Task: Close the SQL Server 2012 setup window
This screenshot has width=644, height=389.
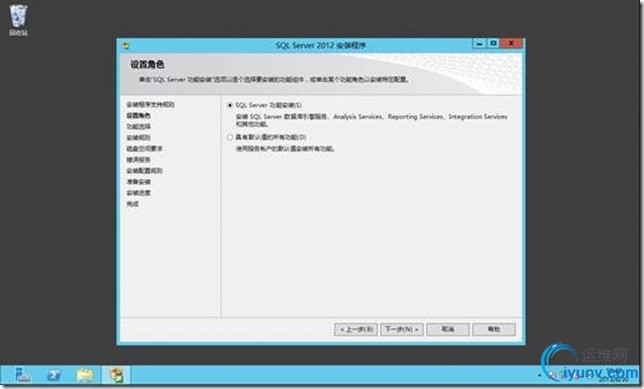Action: (x=511, y=43)
